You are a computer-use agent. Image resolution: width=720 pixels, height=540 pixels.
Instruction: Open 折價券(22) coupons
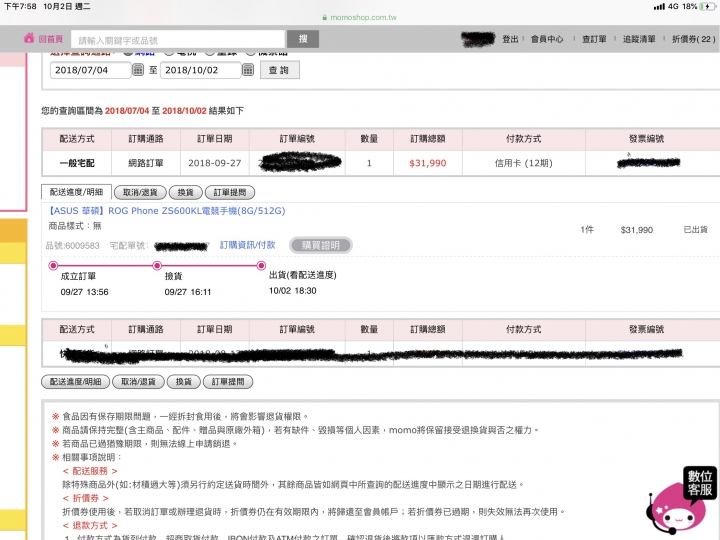pos(693,39)
